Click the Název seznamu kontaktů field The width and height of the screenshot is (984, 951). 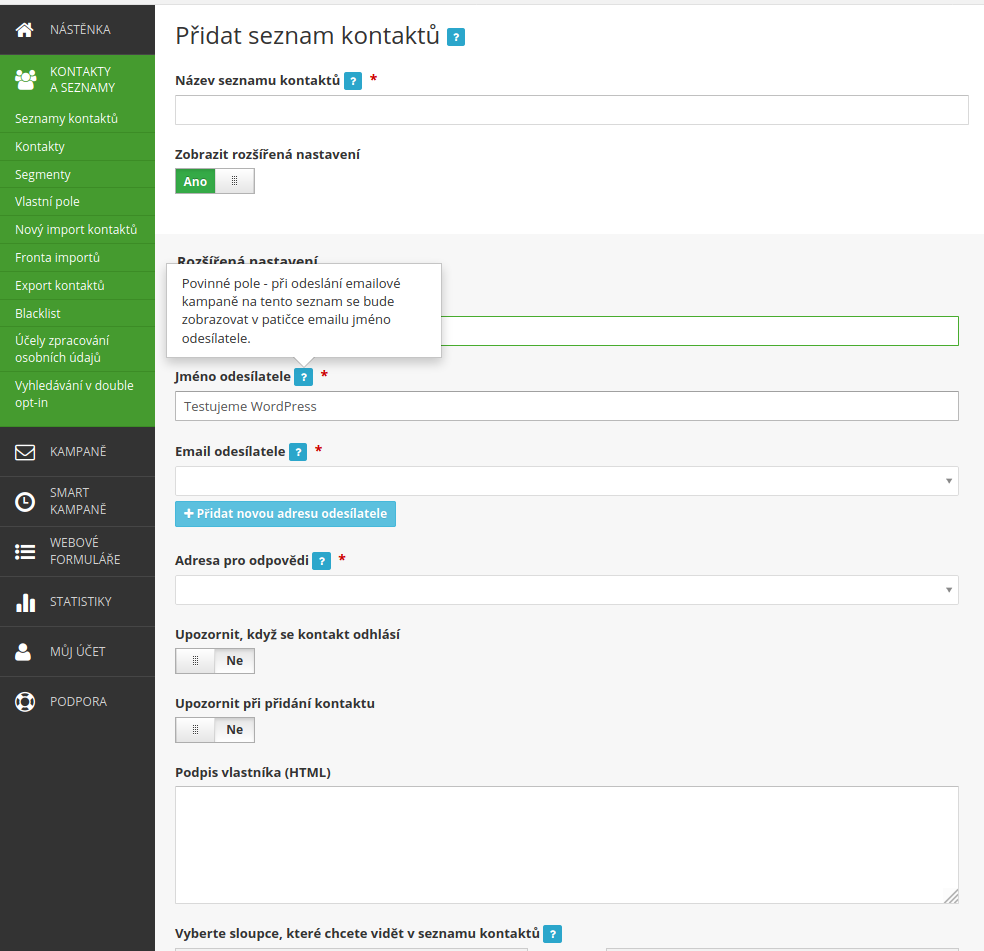(x=572, y=110)
